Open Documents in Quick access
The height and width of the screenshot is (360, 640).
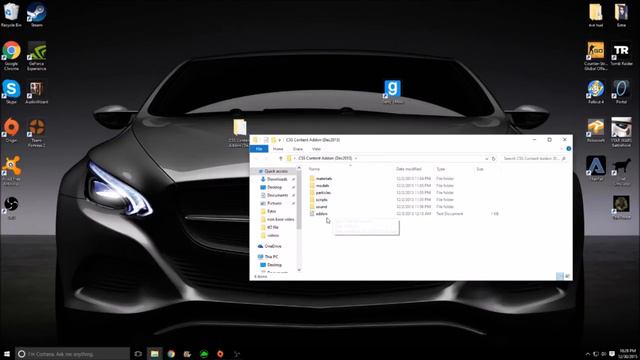277,195
